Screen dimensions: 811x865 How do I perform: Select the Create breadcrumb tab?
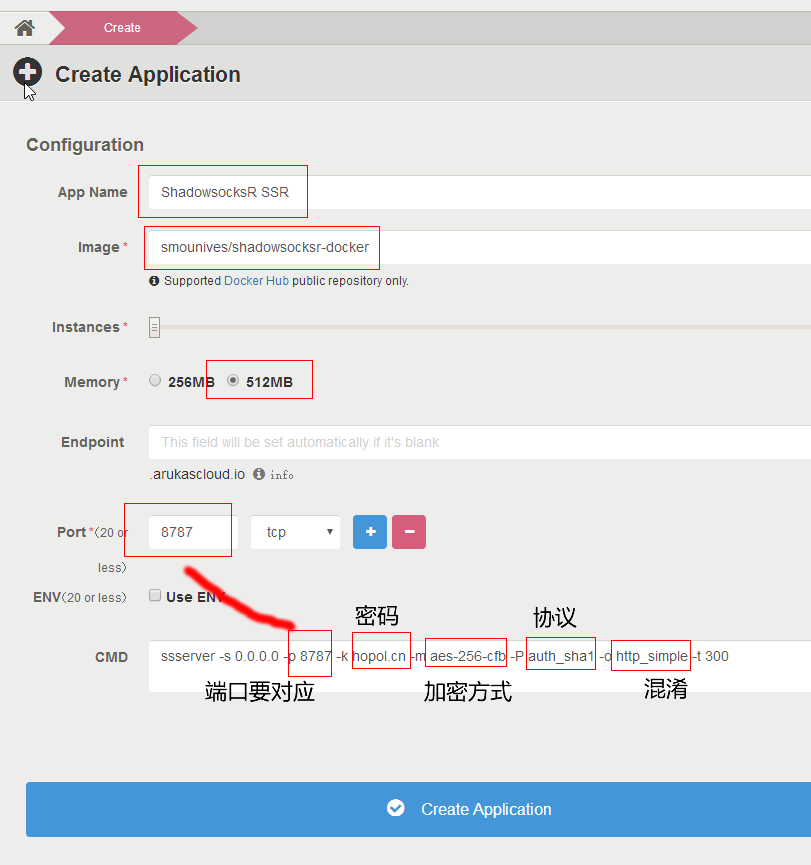pos(122,28)
